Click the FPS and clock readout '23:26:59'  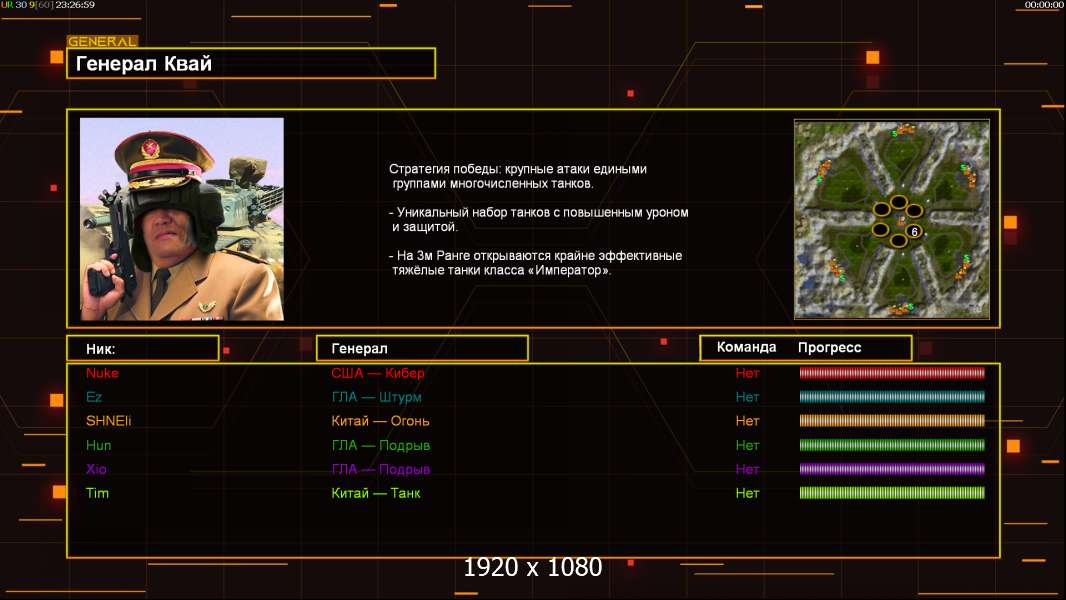point(48,5)
